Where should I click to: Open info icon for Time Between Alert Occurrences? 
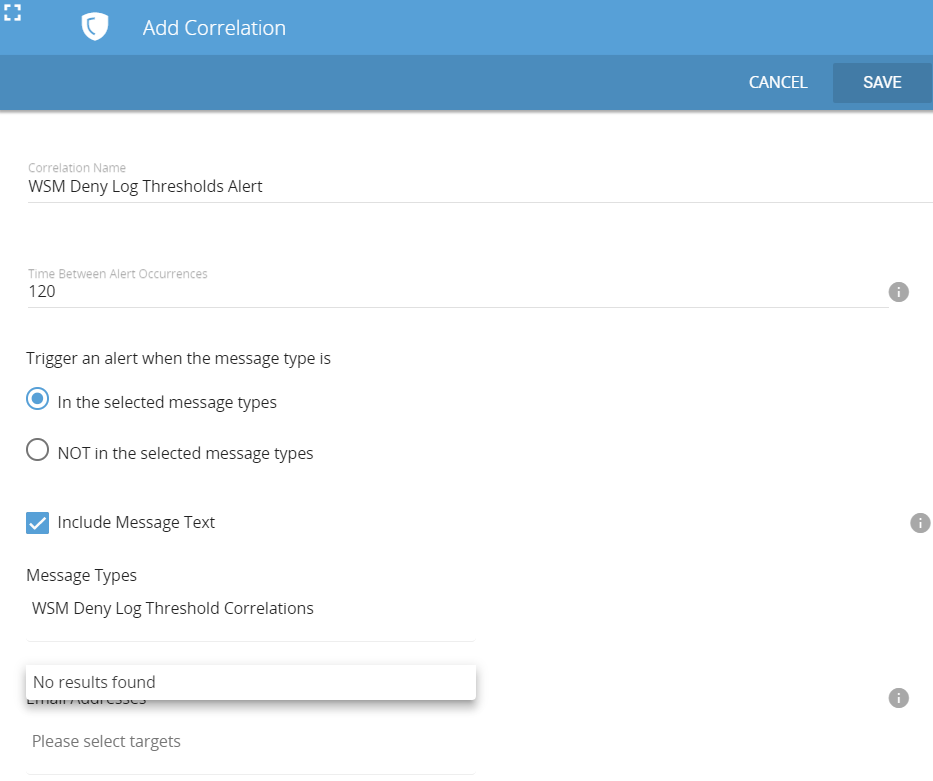pyautogui.click(x=898, y=292)
